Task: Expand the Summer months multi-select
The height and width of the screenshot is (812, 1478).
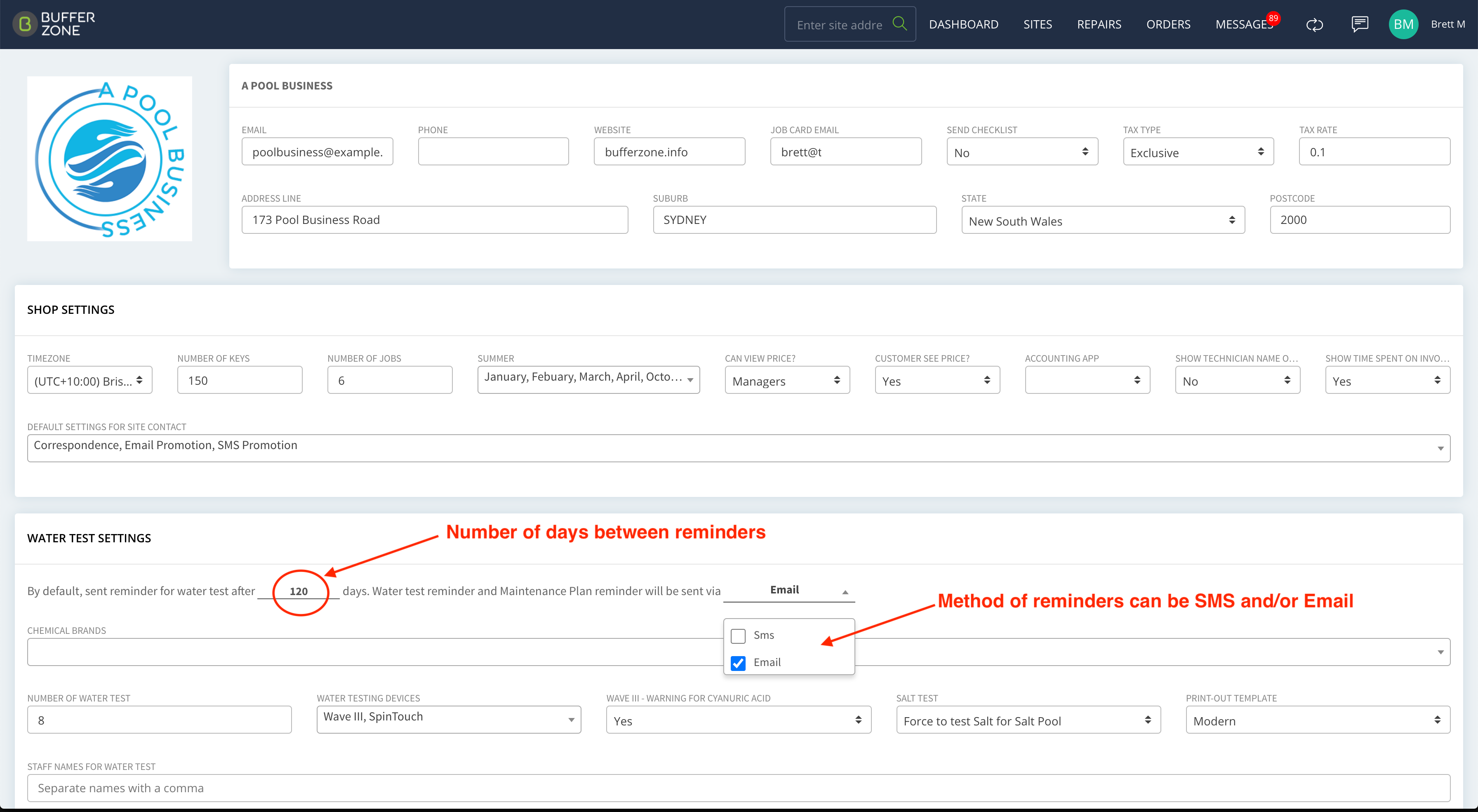Action: click(588, 379)
